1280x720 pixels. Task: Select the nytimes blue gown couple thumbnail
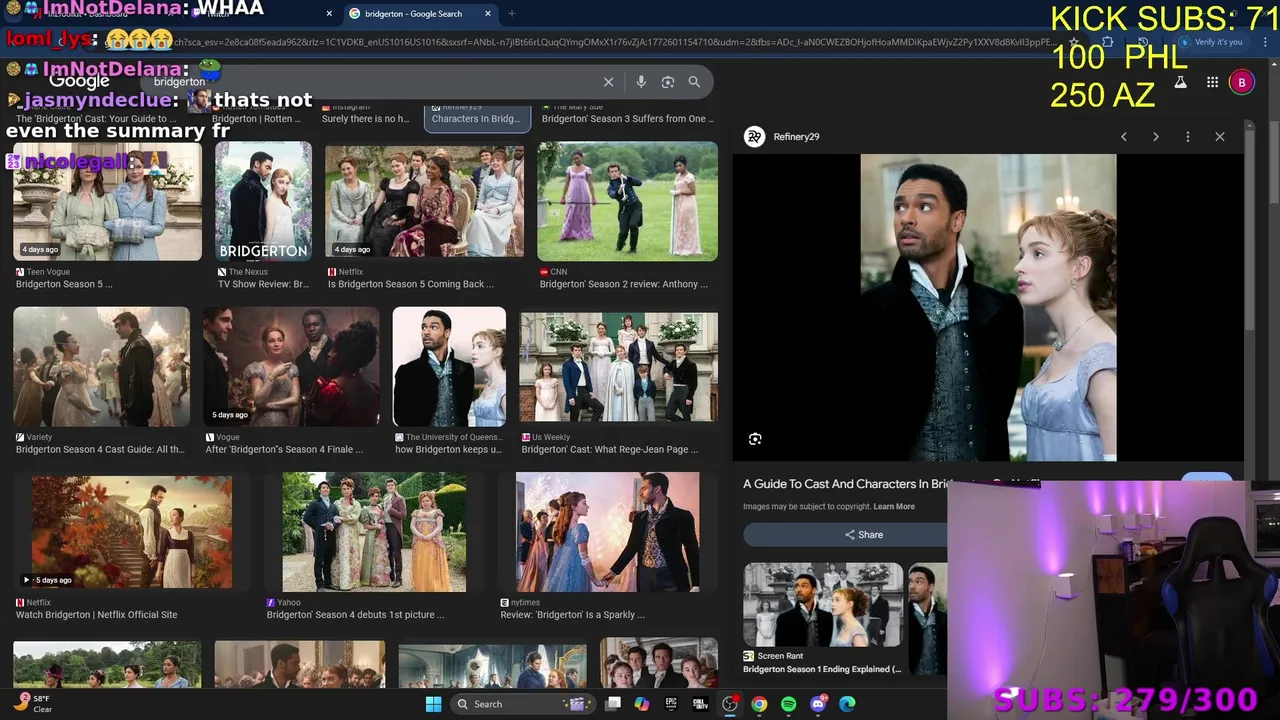[x=607, y=532]
